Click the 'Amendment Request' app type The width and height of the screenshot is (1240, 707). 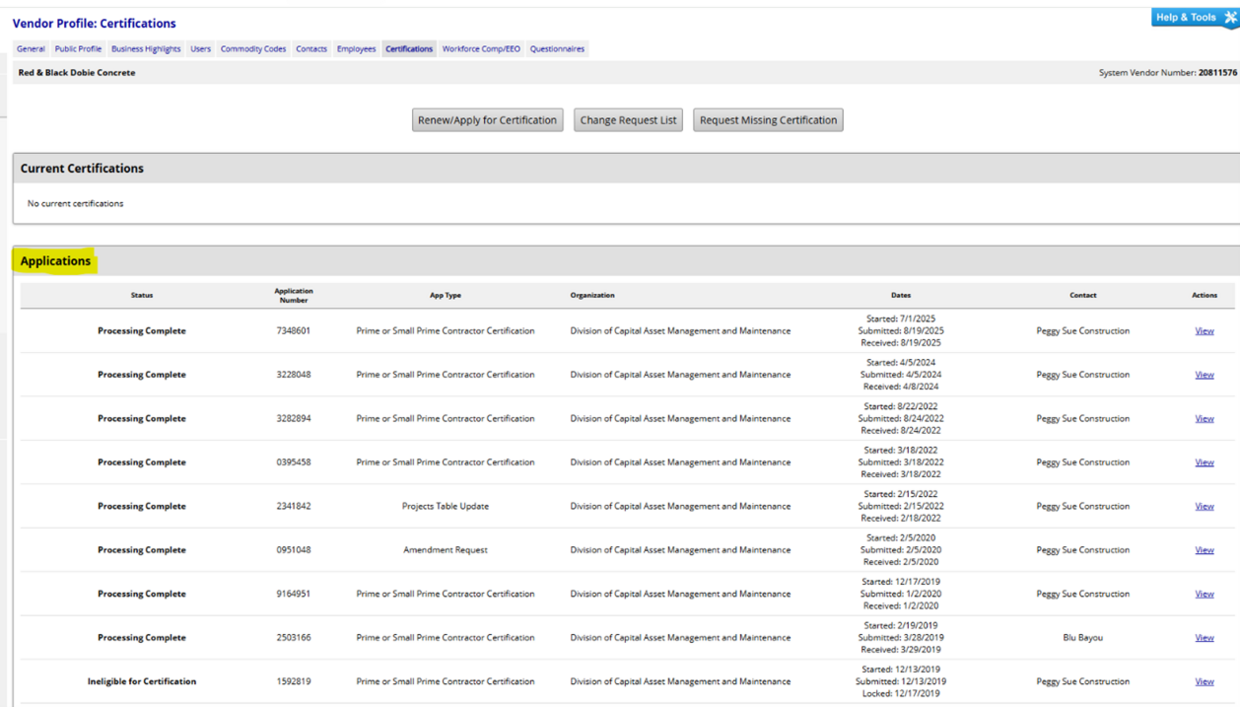tap(445, 550)
